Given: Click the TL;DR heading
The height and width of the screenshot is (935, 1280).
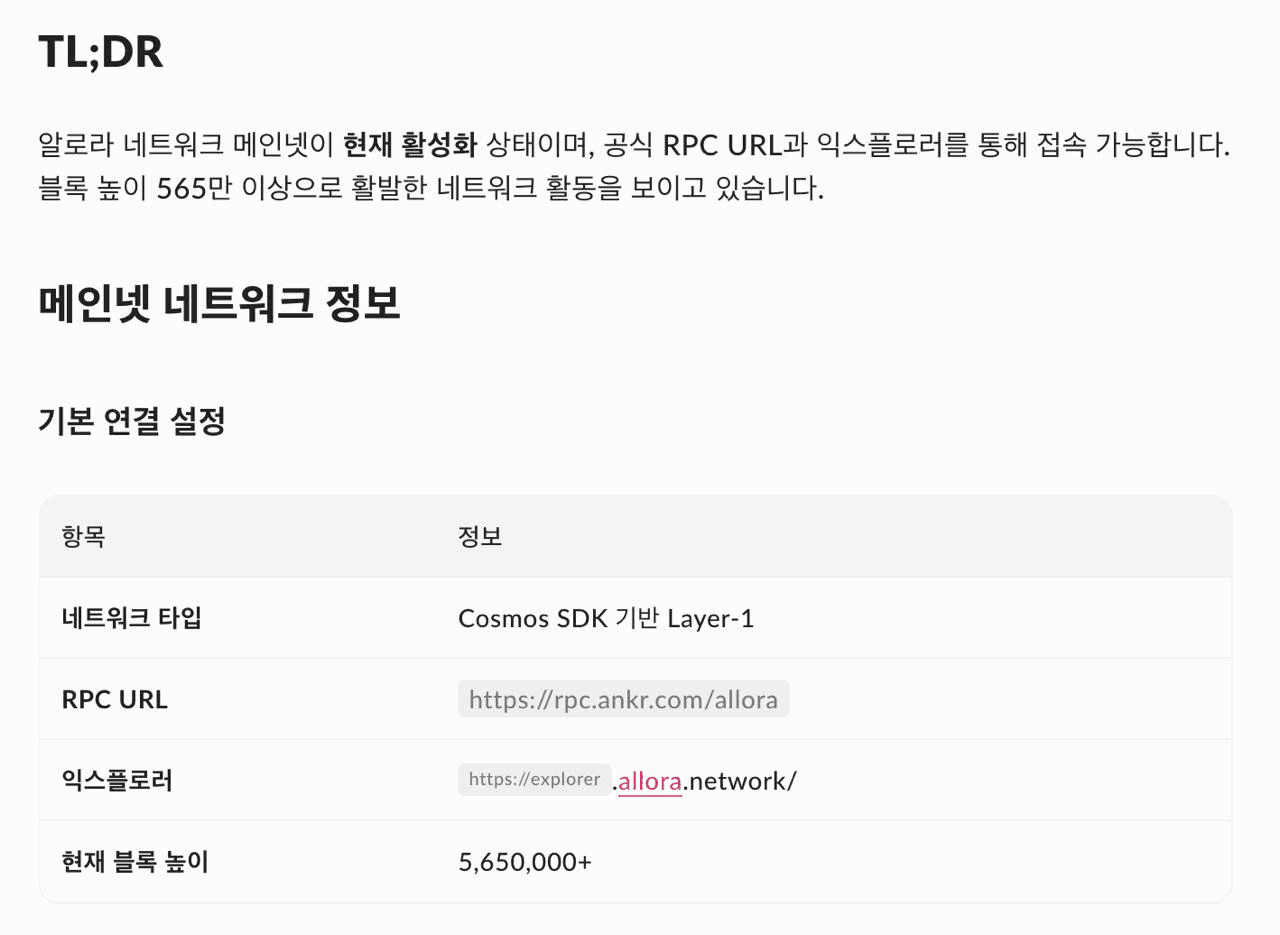Looking at the screenshot, I should [x=100, y=51].
